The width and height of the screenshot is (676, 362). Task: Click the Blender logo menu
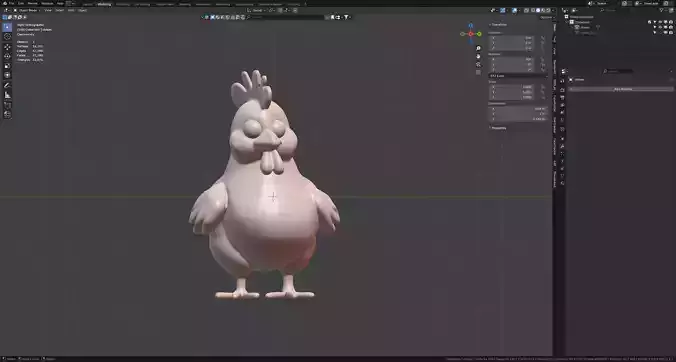tap(5, 3)
